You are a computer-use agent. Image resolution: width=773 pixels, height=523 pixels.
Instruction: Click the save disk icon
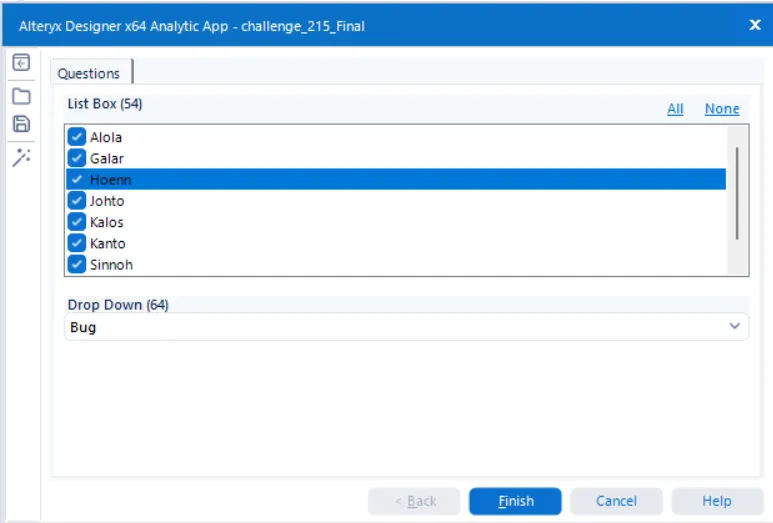pyautogui.click(x=21, y=124)
